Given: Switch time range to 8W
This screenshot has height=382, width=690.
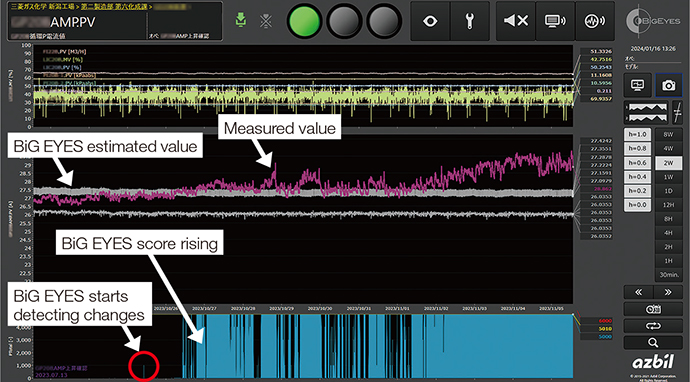Looking at the screenshot, I should [x=668, y=135].
